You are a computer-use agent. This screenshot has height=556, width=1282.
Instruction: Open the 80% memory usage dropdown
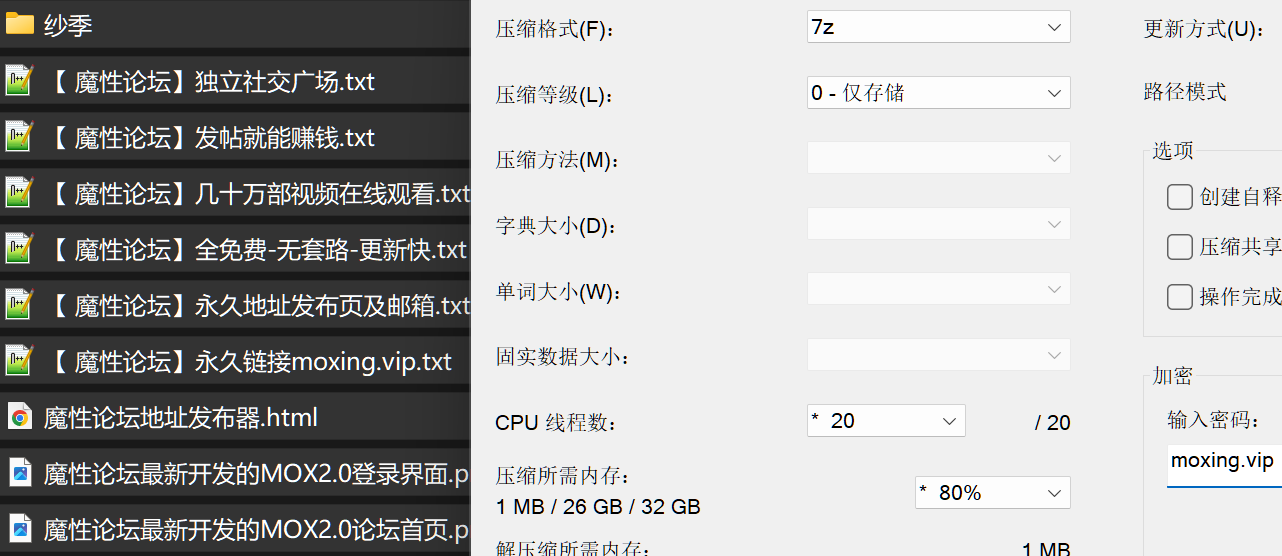[x=993, y=493]
